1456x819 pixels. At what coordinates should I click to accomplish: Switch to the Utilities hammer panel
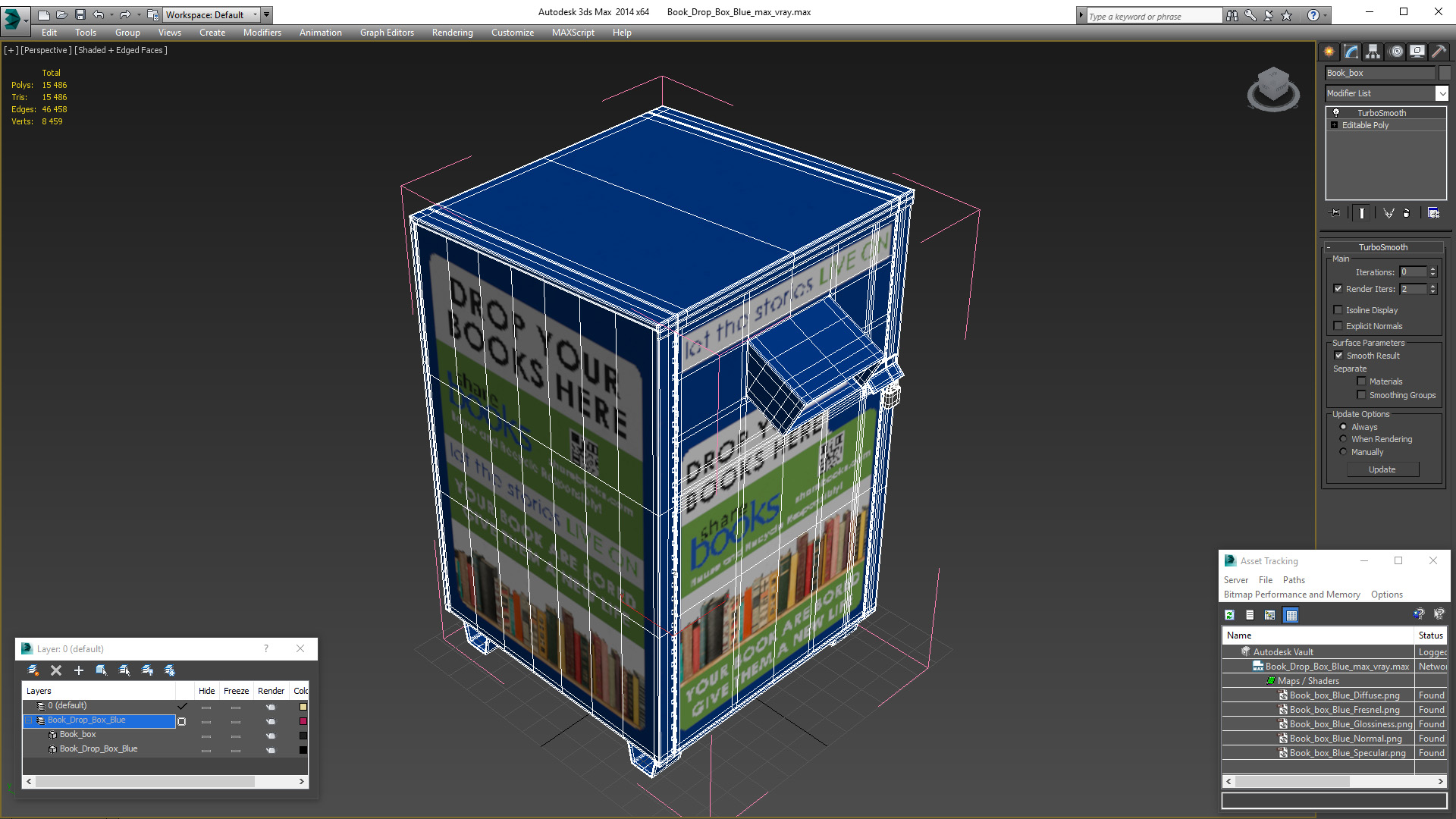[x=1439, y=52]
